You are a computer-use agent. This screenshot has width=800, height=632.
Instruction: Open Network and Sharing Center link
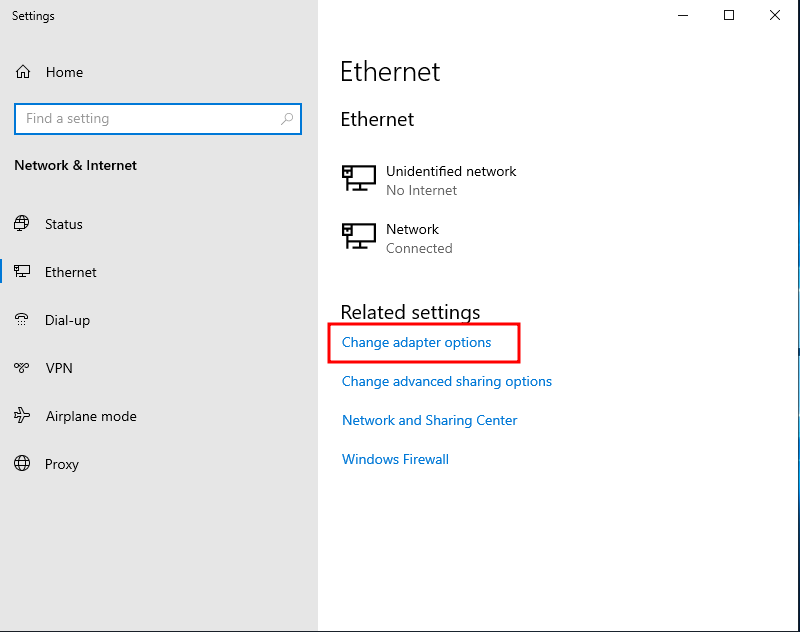coord(430,420)
